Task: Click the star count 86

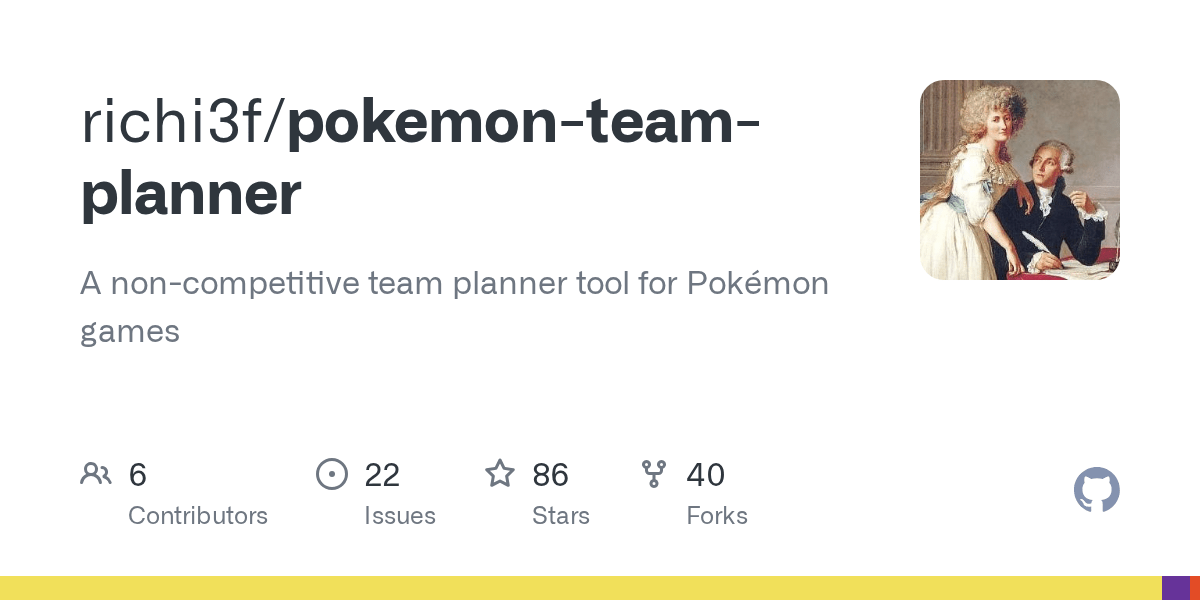Action: click(x=550, y=475)
